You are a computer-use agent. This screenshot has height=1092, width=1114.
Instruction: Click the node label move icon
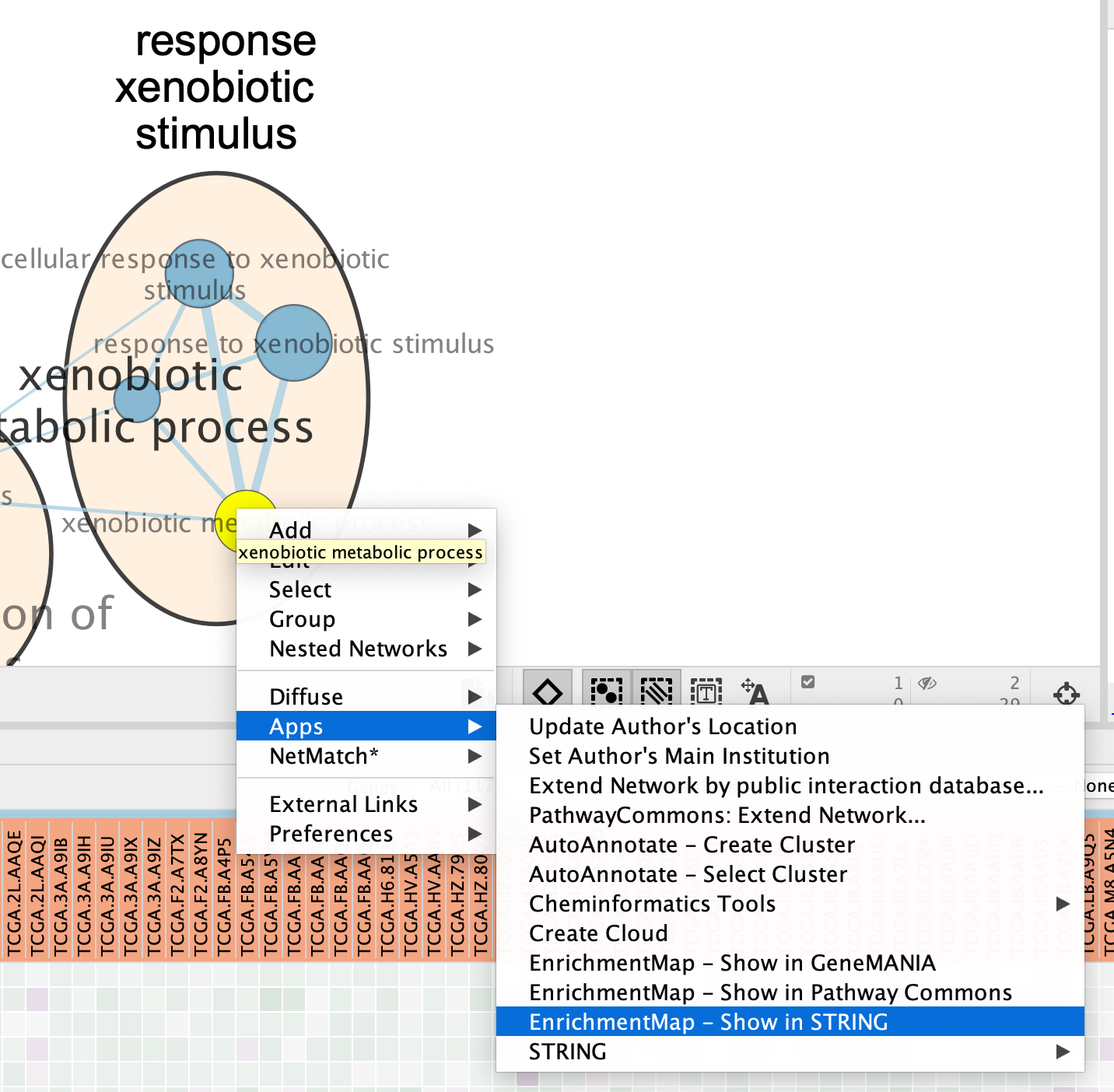[755, 691]
